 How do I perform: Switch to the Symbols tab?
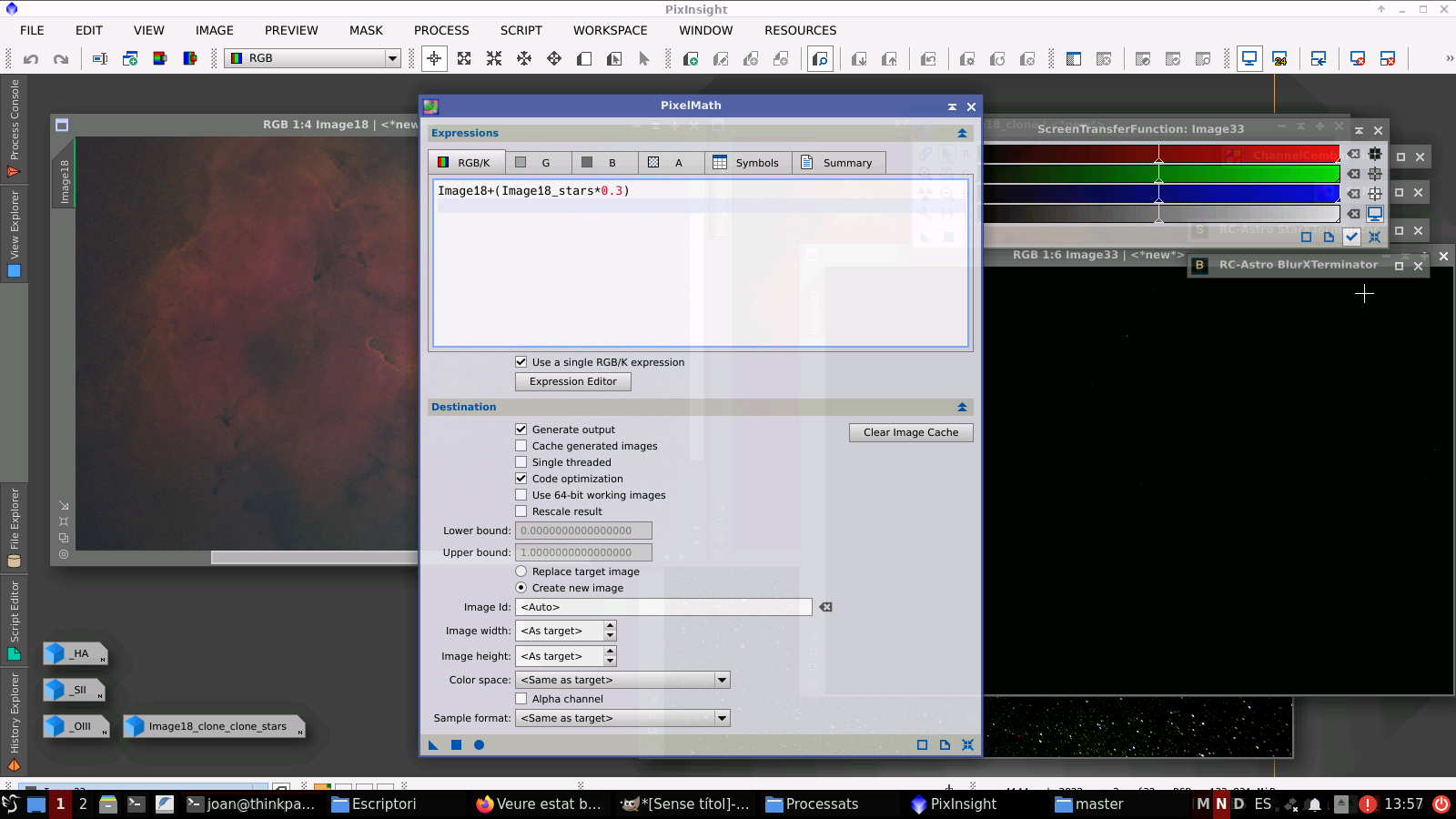coord(747,163)
